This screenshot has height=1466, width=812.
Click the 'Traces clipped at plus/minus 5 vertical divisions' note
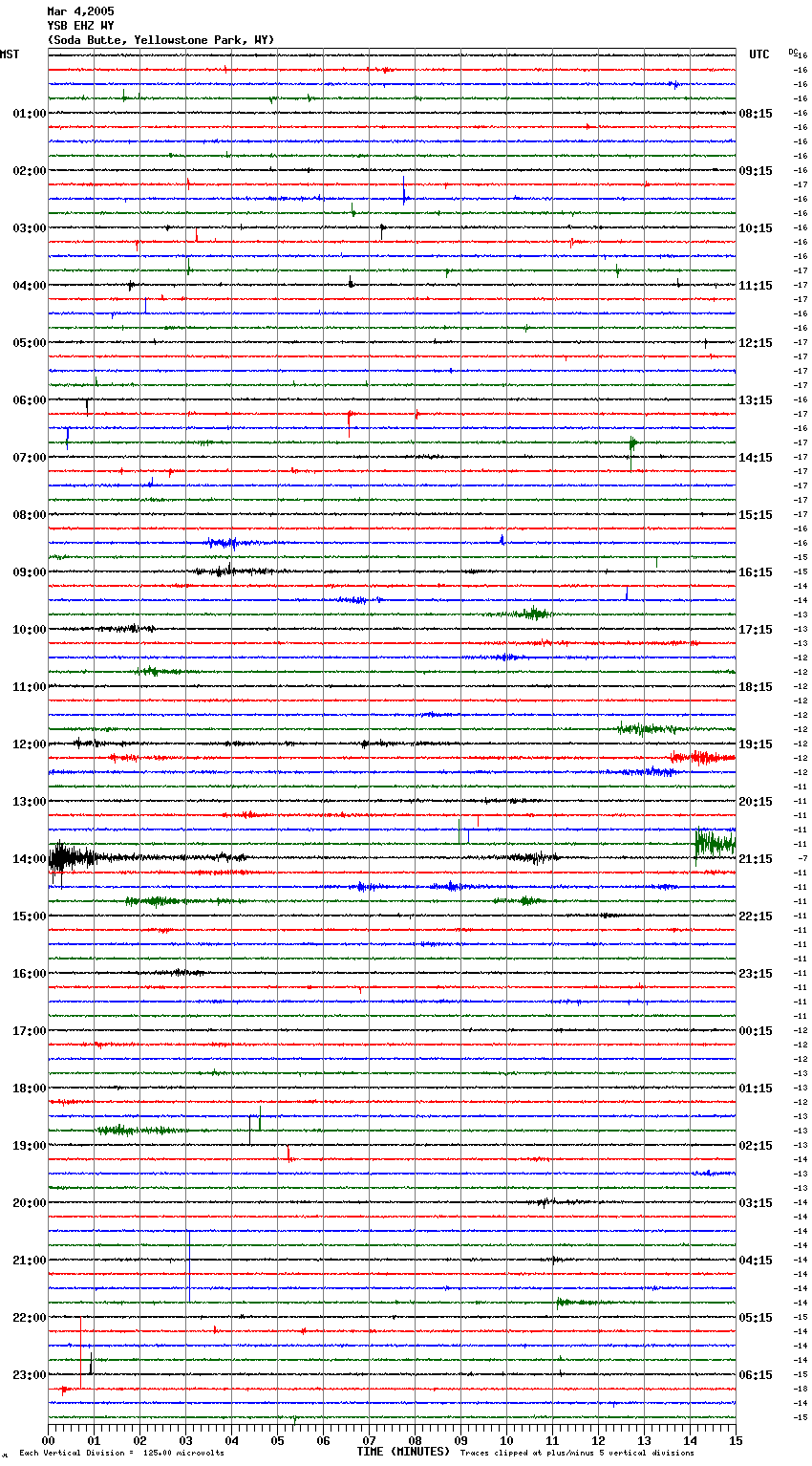point(577,1454)
